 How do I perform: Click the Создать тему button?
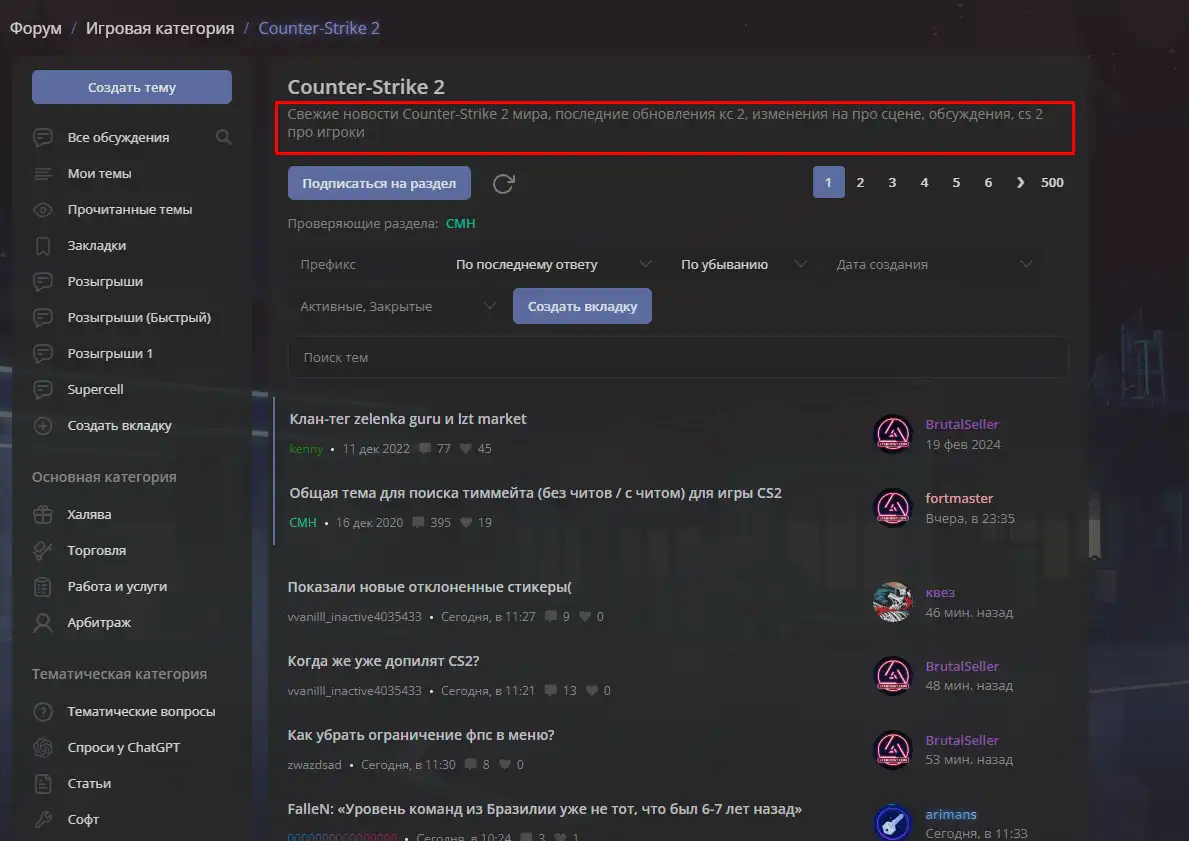coord(132,87)
